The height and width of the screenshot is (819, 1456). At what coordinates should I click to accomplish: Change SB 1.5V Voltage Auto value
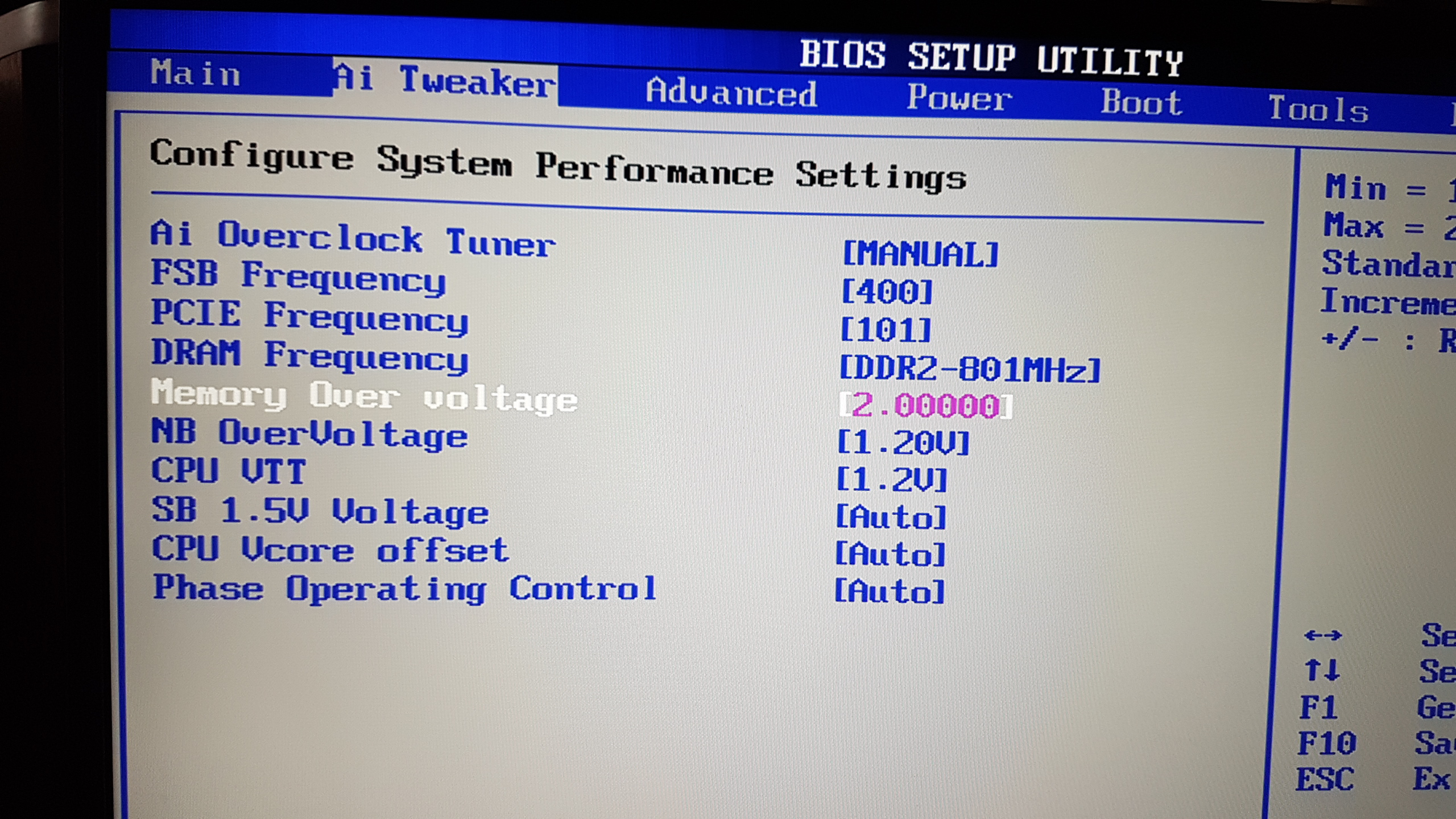point(890,518)
